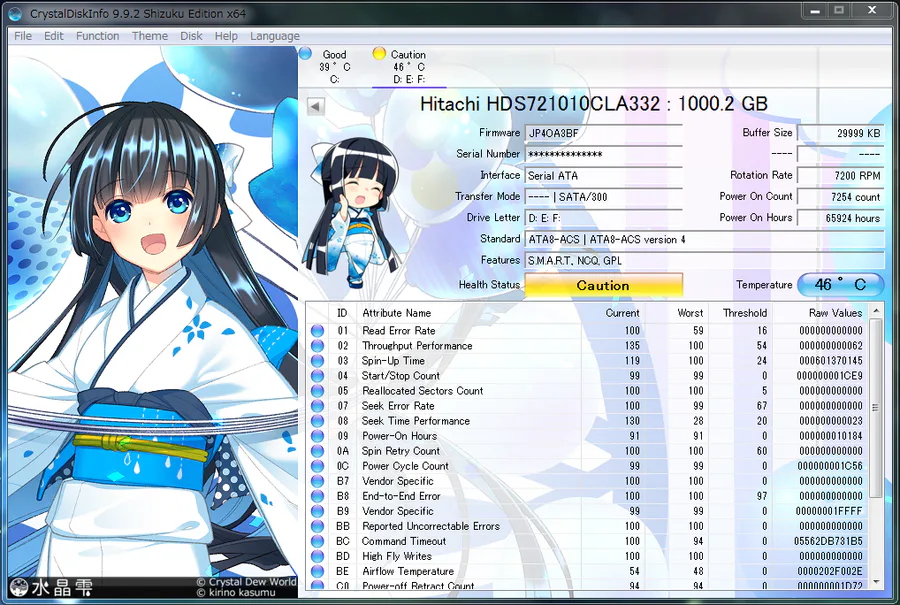Click the Current column header

click(622, 313)
